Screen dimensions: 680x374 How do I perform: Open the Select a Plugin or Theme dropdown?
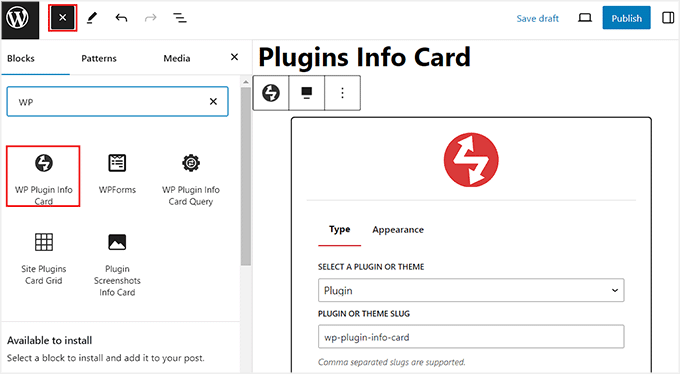click(x=471, y=290)
